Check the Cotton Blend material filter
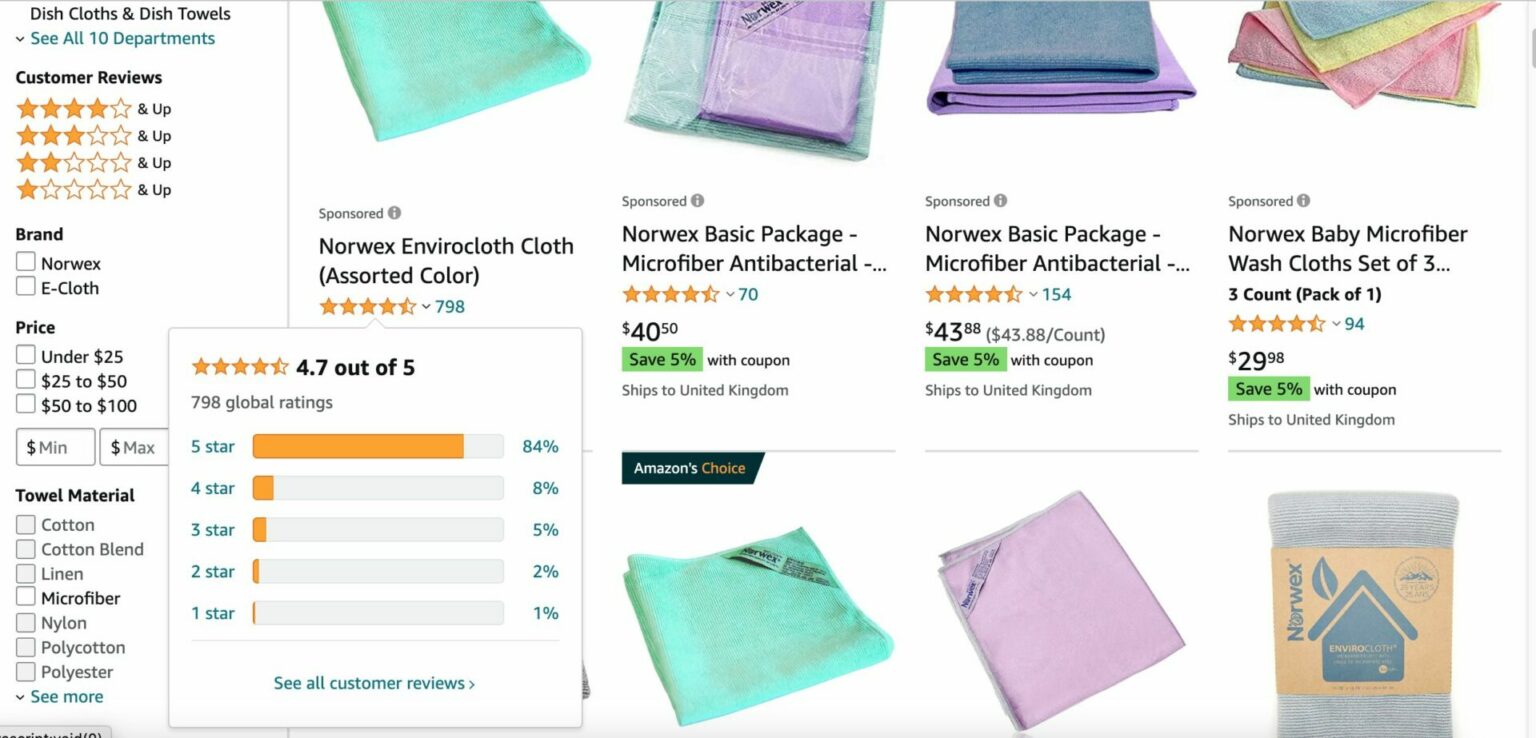 pyautogui.click(x=25, y=549)
